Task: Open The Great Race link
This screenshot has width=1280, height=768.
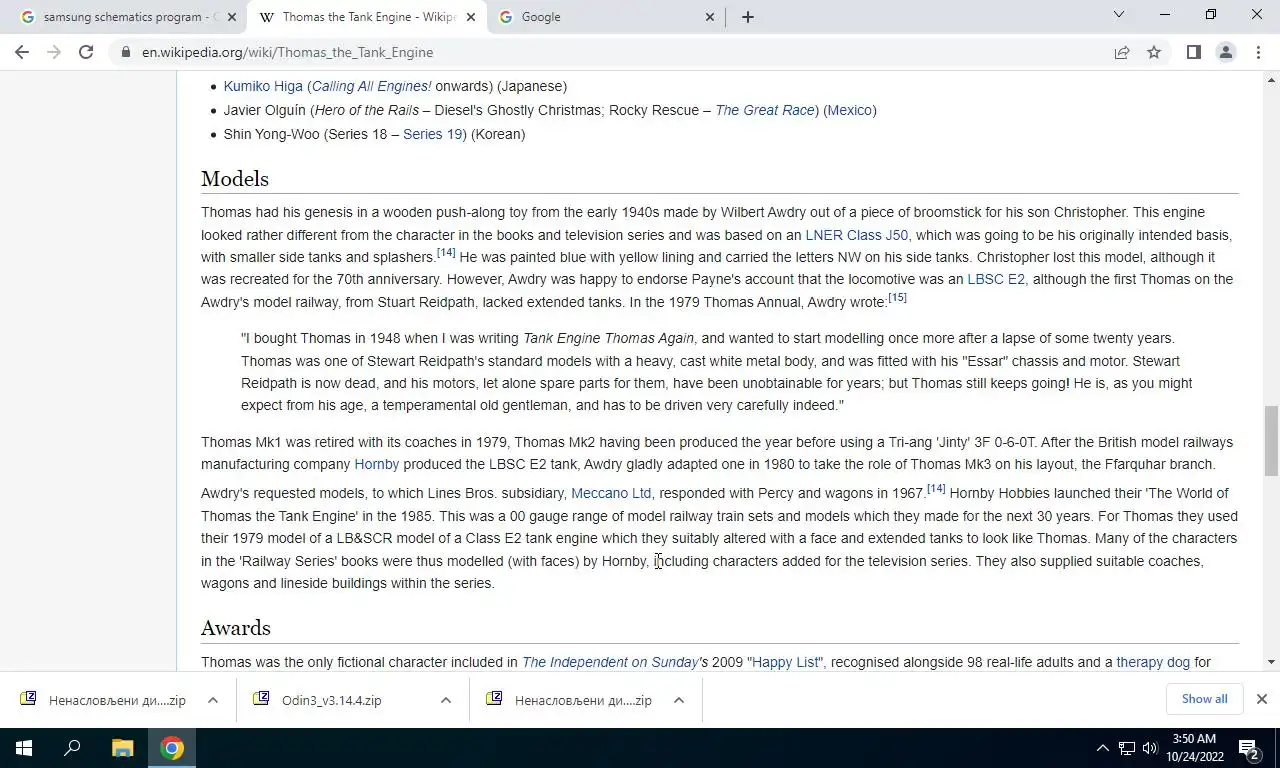Action: coord(765,110)
